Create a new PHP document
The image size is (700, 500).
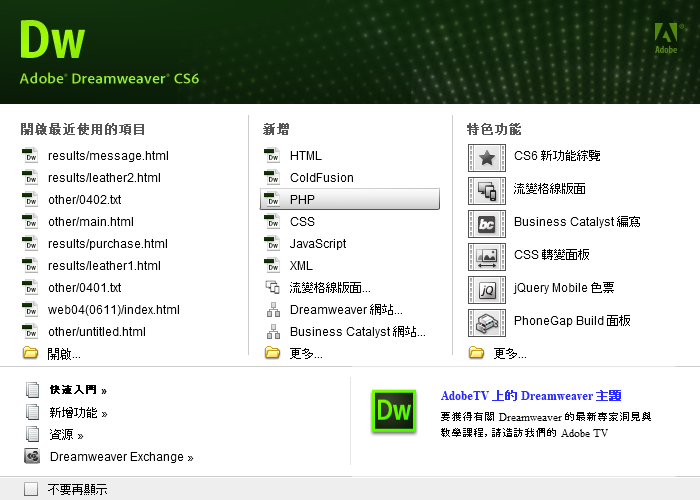(x=302, y=200)
